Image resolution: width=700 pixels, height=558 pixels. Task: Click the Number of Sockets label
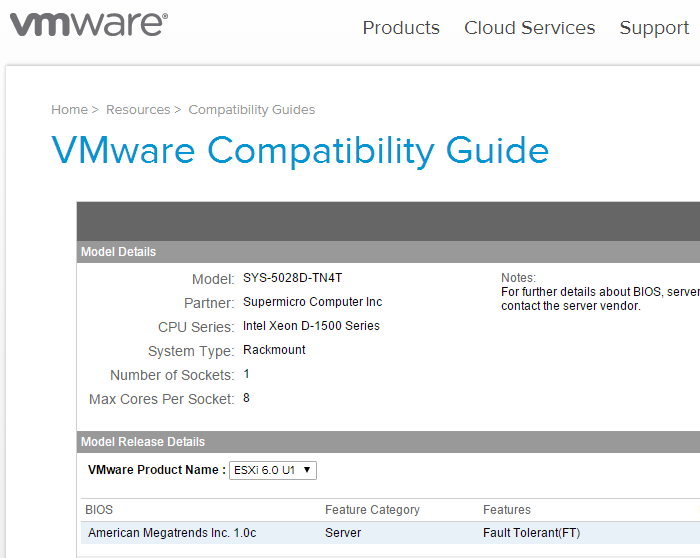tap(172, 375)
